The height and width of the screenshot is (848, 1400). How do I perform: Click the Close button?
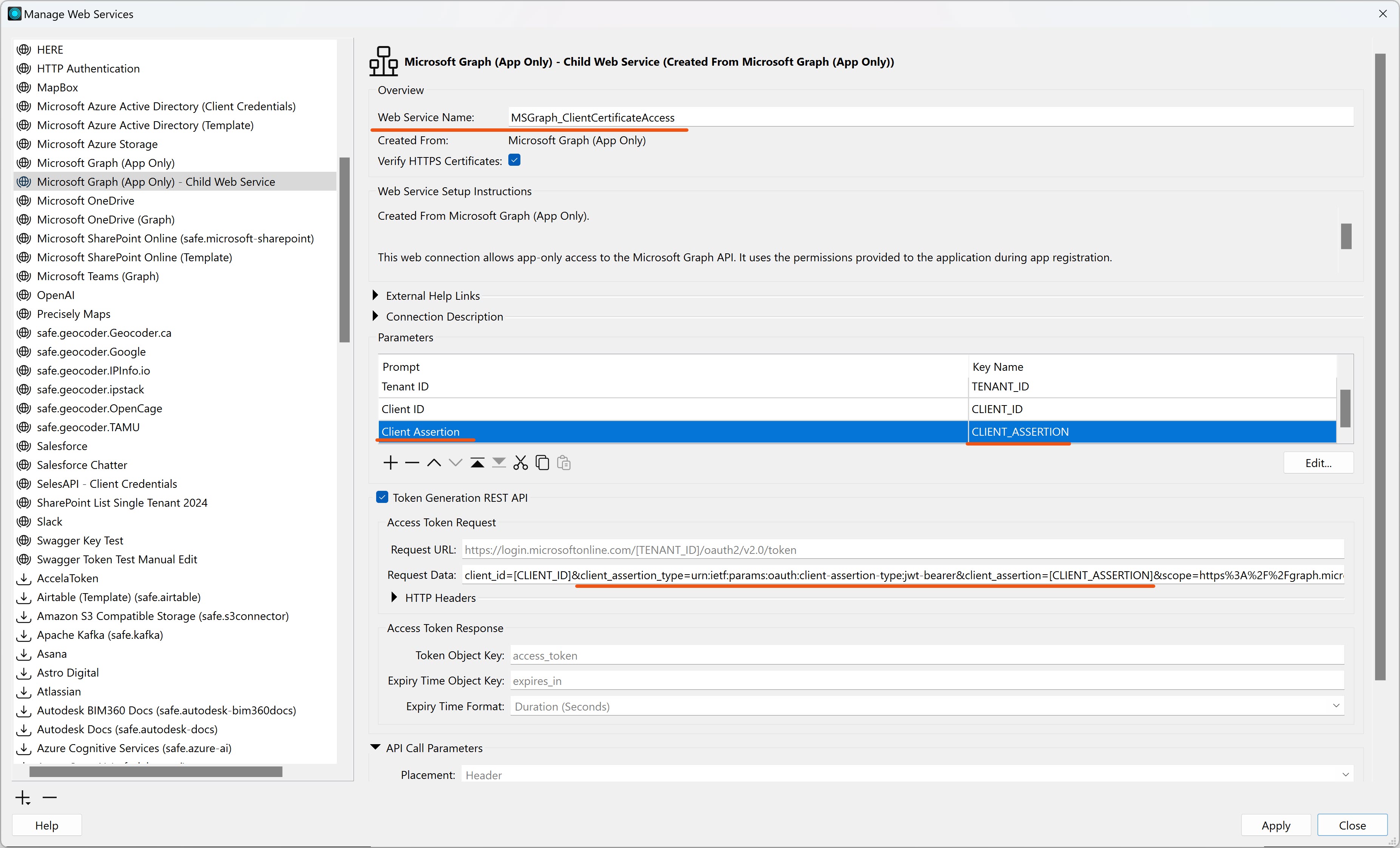(1352, 825)
